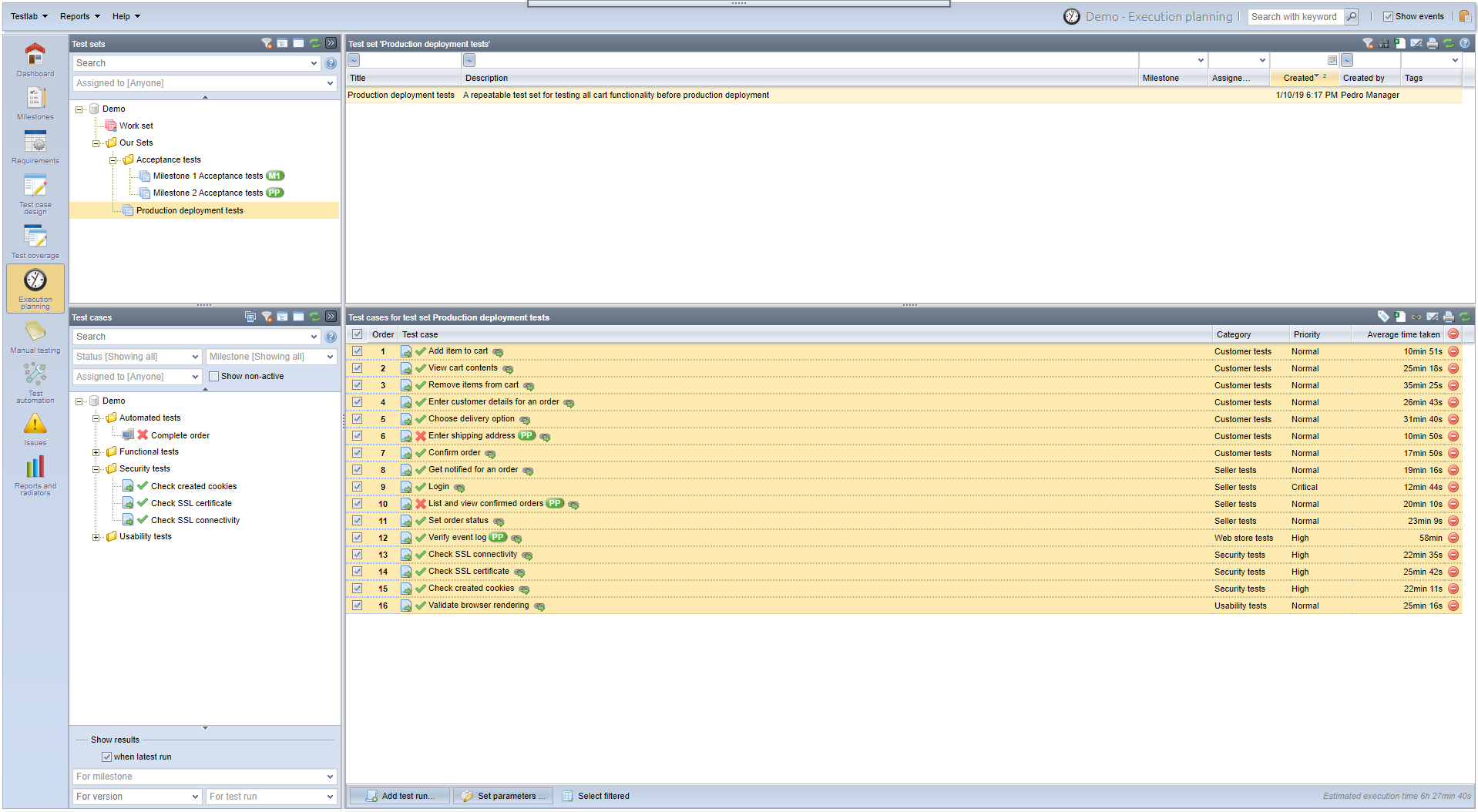Expand Functional tests folder

pyautogui.click(x=96, y=452)
